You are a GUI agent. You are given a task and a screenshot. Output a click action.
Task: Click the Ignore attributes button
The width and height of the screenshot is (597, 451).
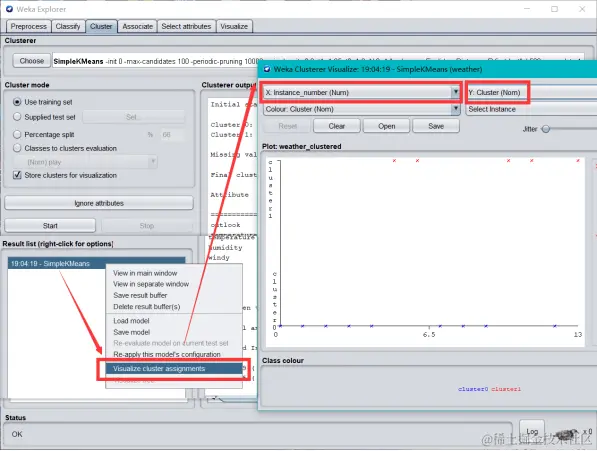point(99,203)
